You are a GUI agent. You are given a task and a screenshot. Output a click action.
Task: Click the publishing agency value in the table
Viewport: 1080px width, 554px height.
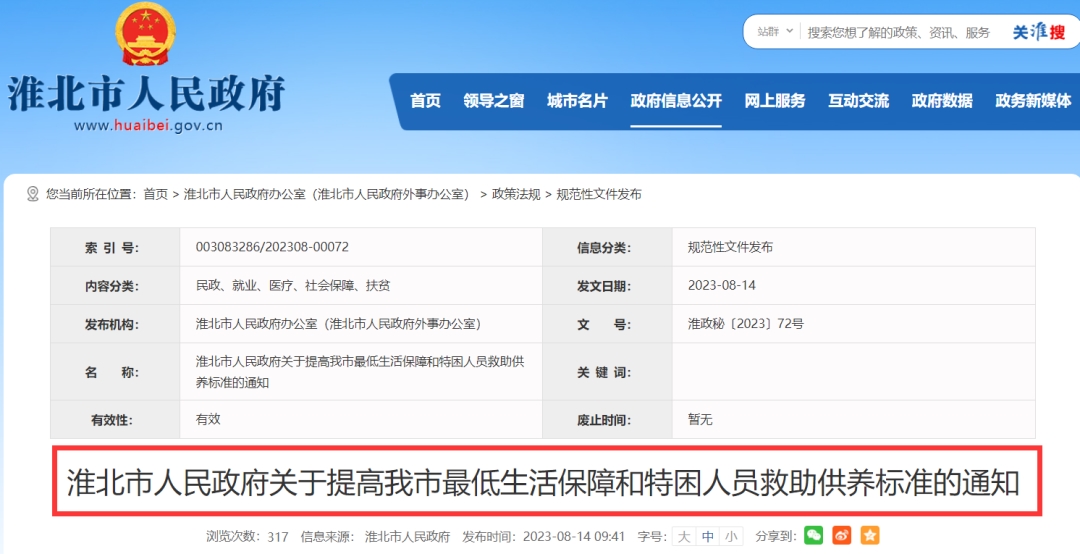[x=338, y=324]
